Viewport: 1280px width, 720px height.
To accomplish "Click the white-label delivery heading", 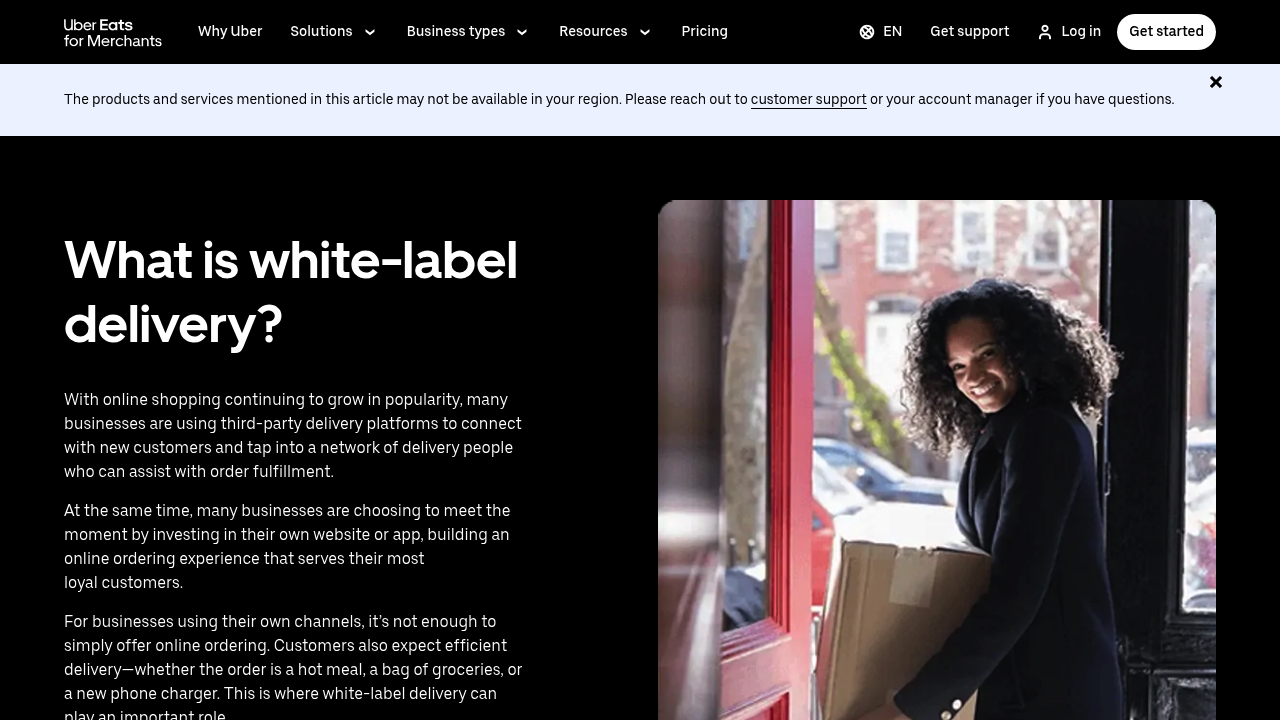I will pos(291,292).
